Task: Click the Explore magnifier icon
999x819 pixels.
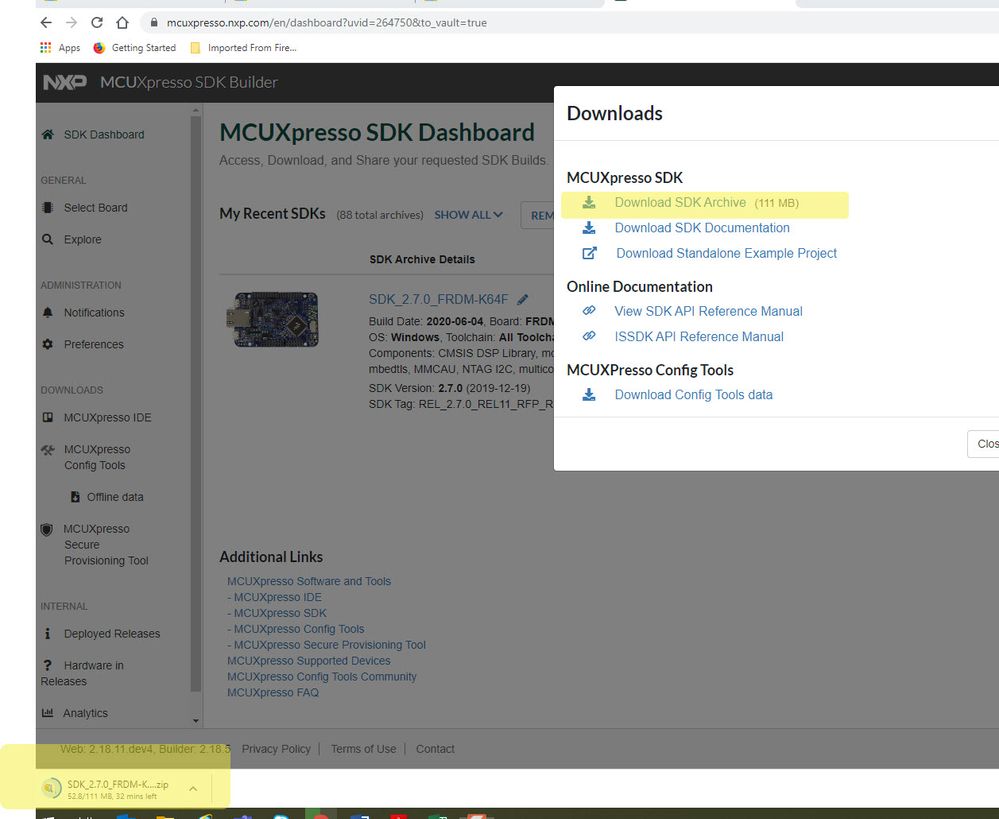Action: (x=47, y=240)
